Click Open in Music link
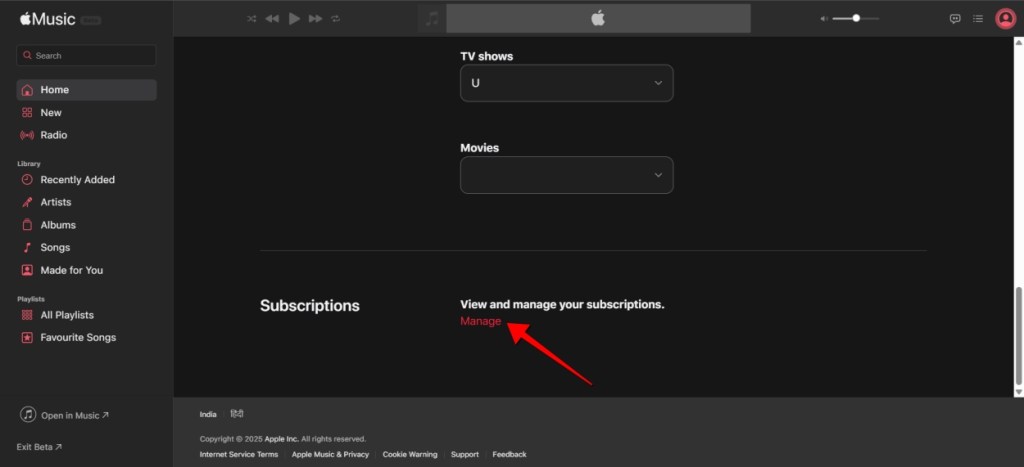 pyautogui.click(x=75, y=415)
